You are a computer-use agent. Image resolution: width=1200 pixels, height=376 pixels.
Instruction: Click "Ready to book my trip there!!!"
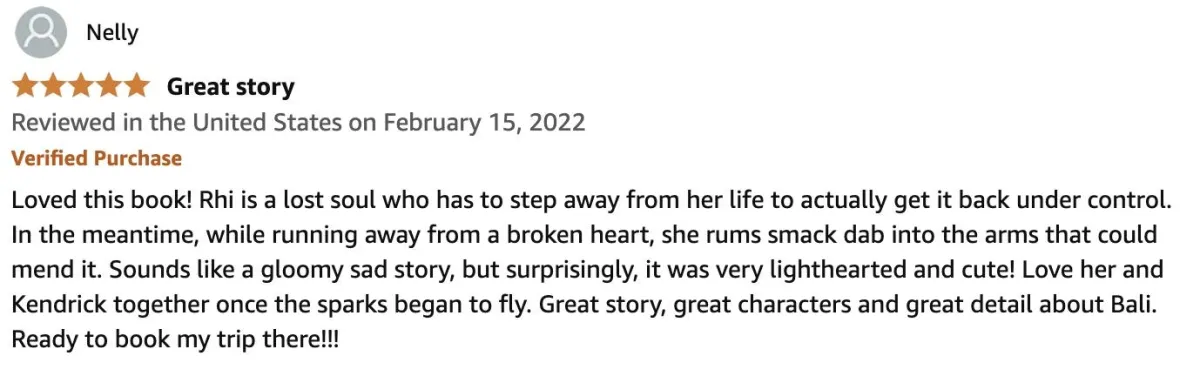[x=176, y=340]
